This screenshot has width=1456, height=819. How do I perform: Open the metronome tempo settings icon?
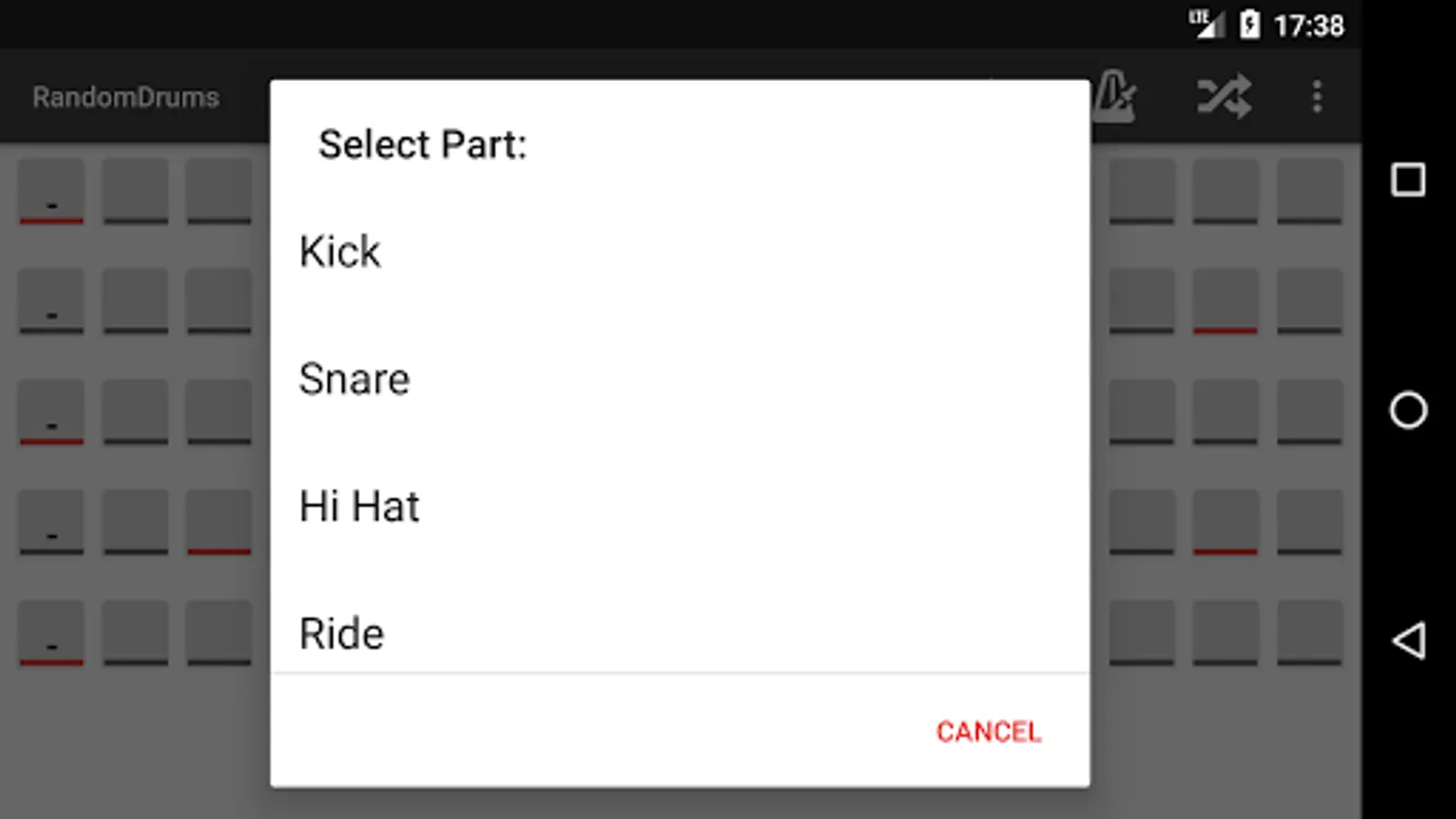tap(1117, 97)
